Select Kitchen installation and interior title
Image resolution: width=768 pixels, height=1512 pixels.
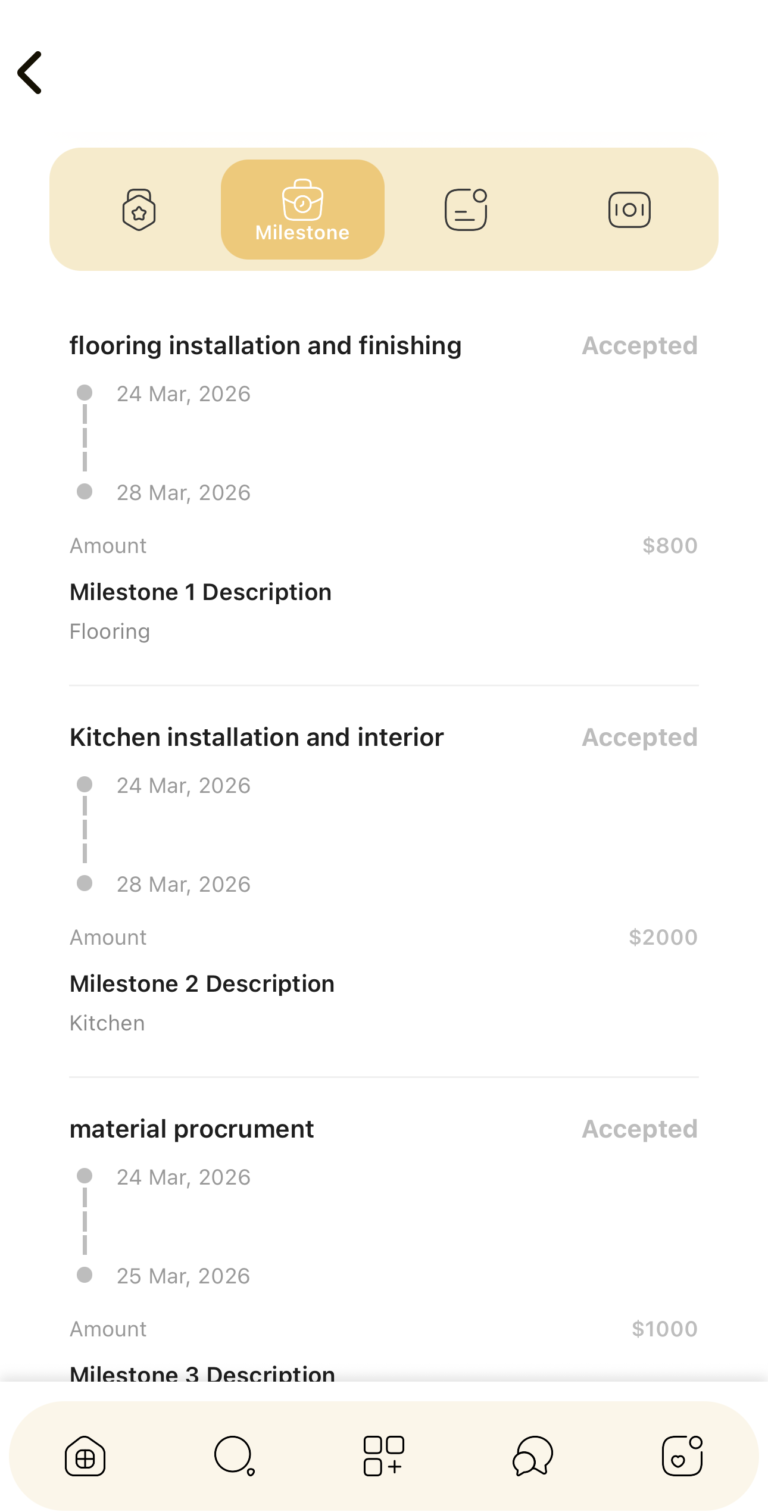click(x=256, y=738)
